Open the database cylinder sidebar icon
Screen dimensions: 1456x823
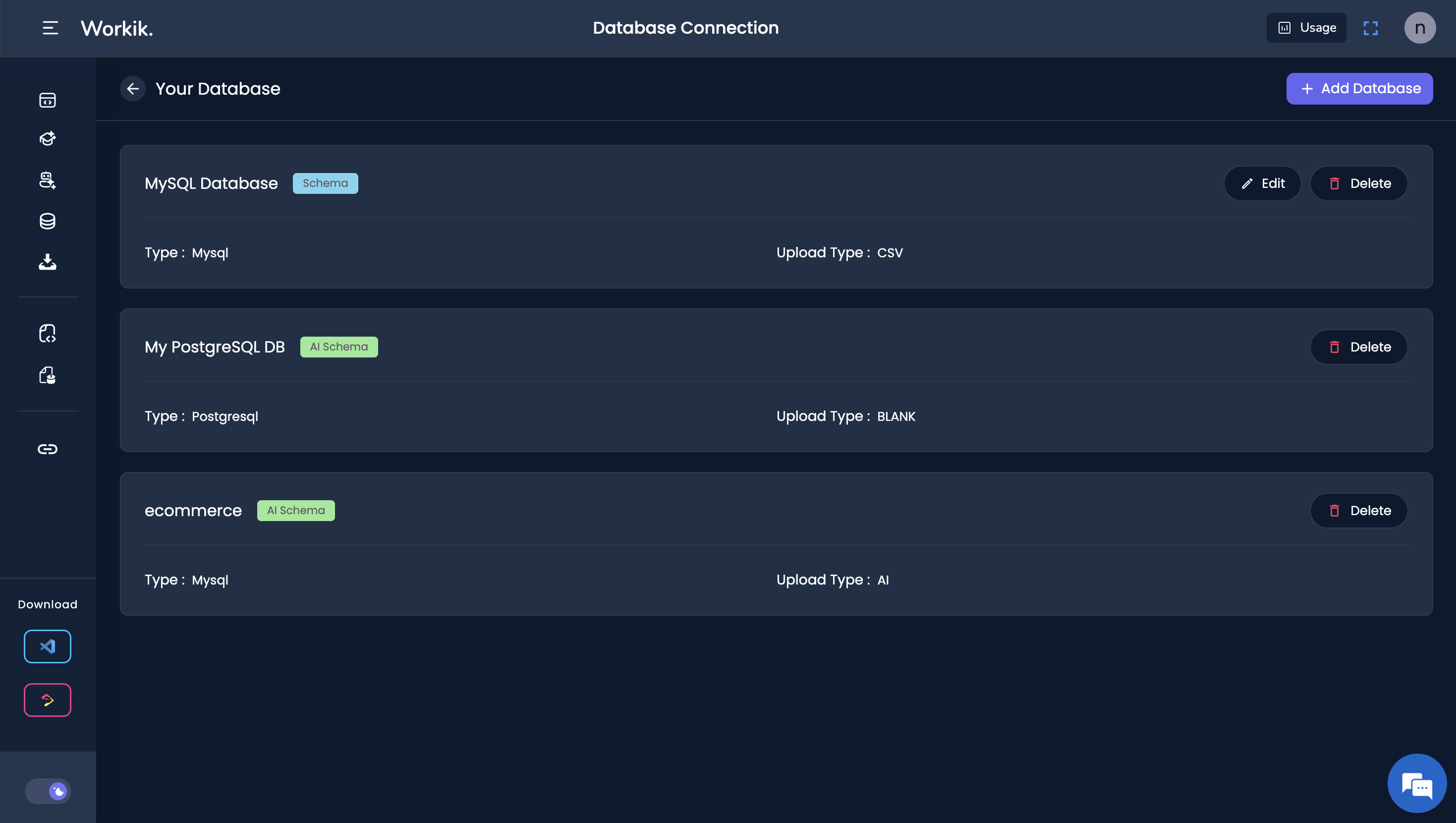click(48, 221)
